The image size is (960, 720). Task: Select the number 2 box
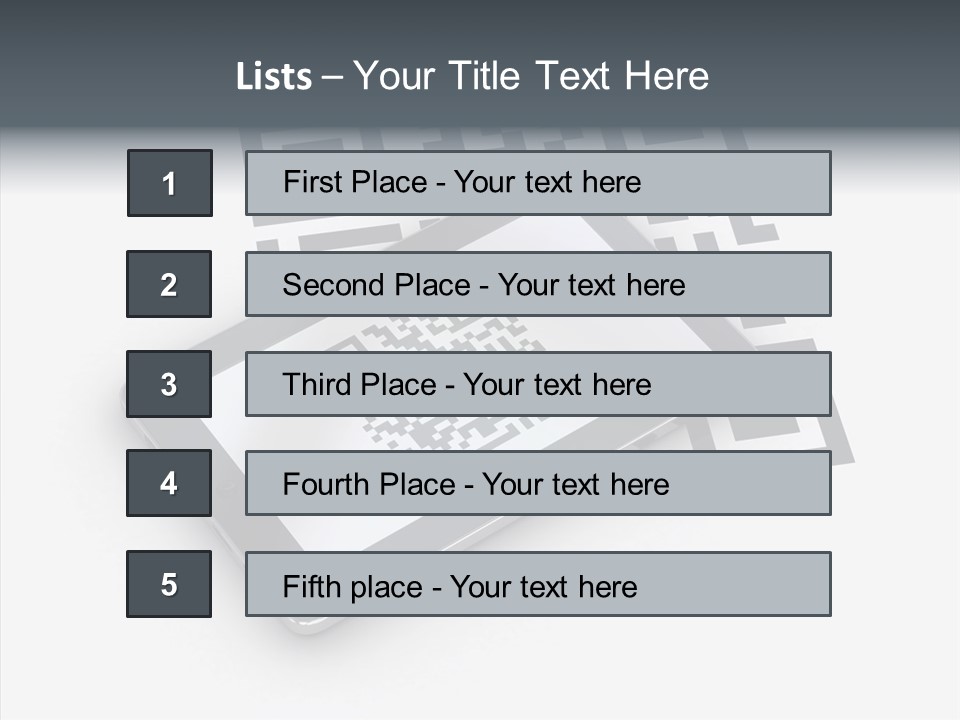(169, 284)
